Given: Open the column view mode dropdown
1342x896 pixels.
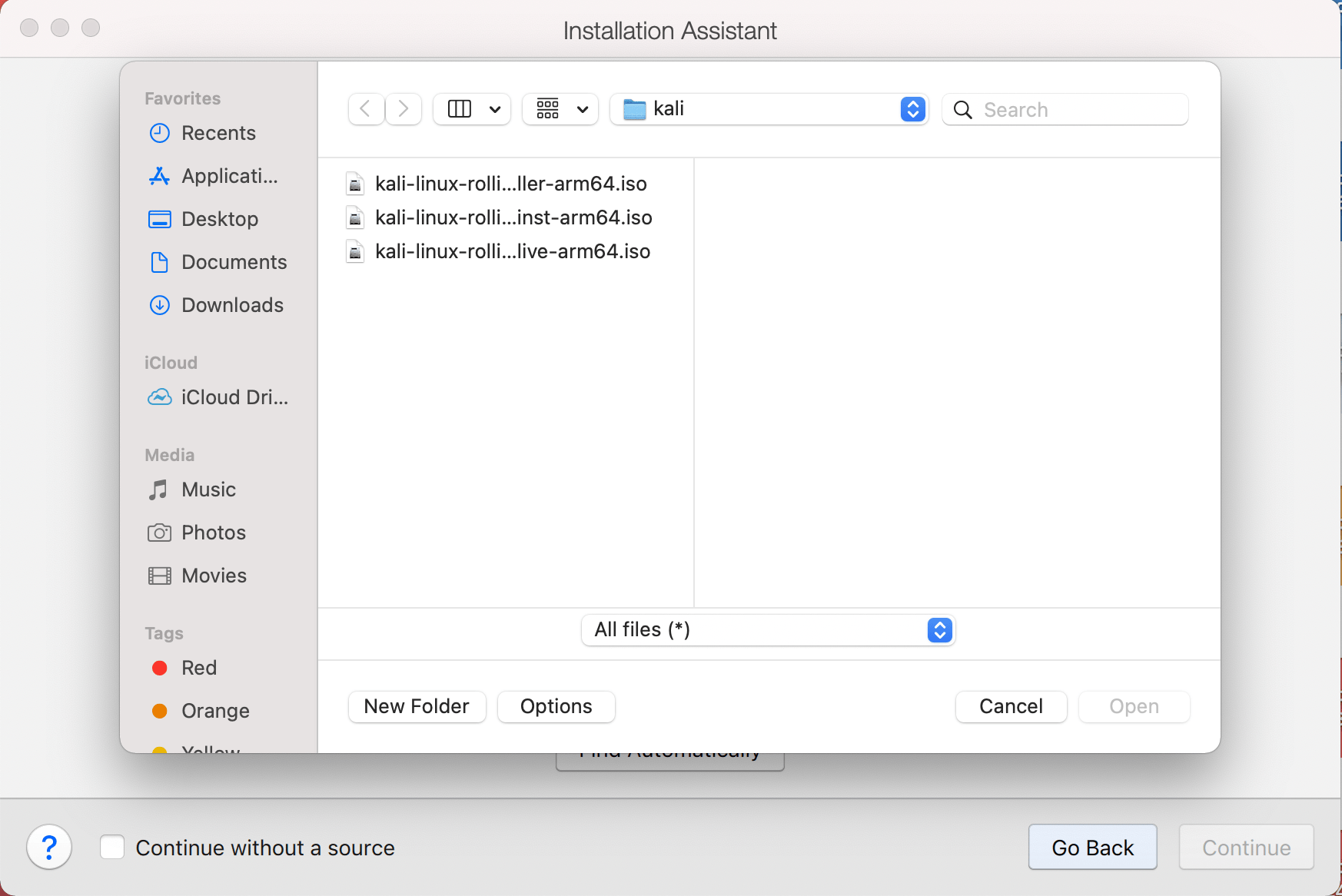Looking at the screenshot, I should pyautogui.click(x=472, y=109).
